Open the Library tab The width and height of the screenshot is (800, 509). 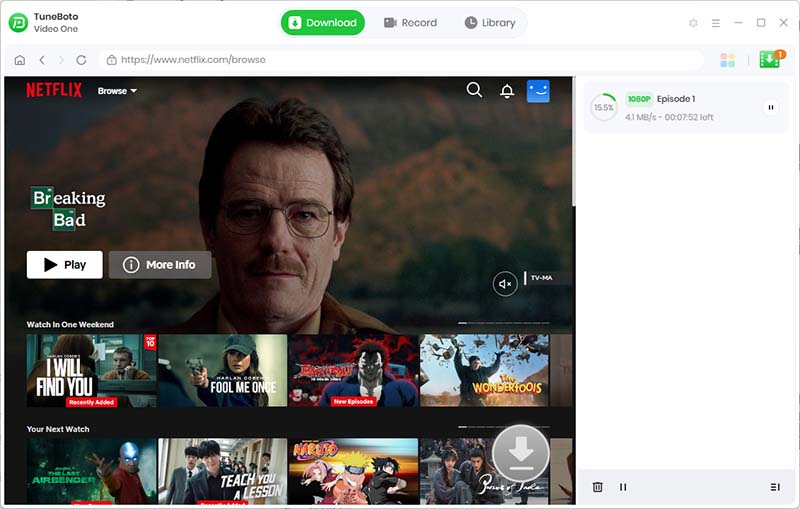[490, 22]
